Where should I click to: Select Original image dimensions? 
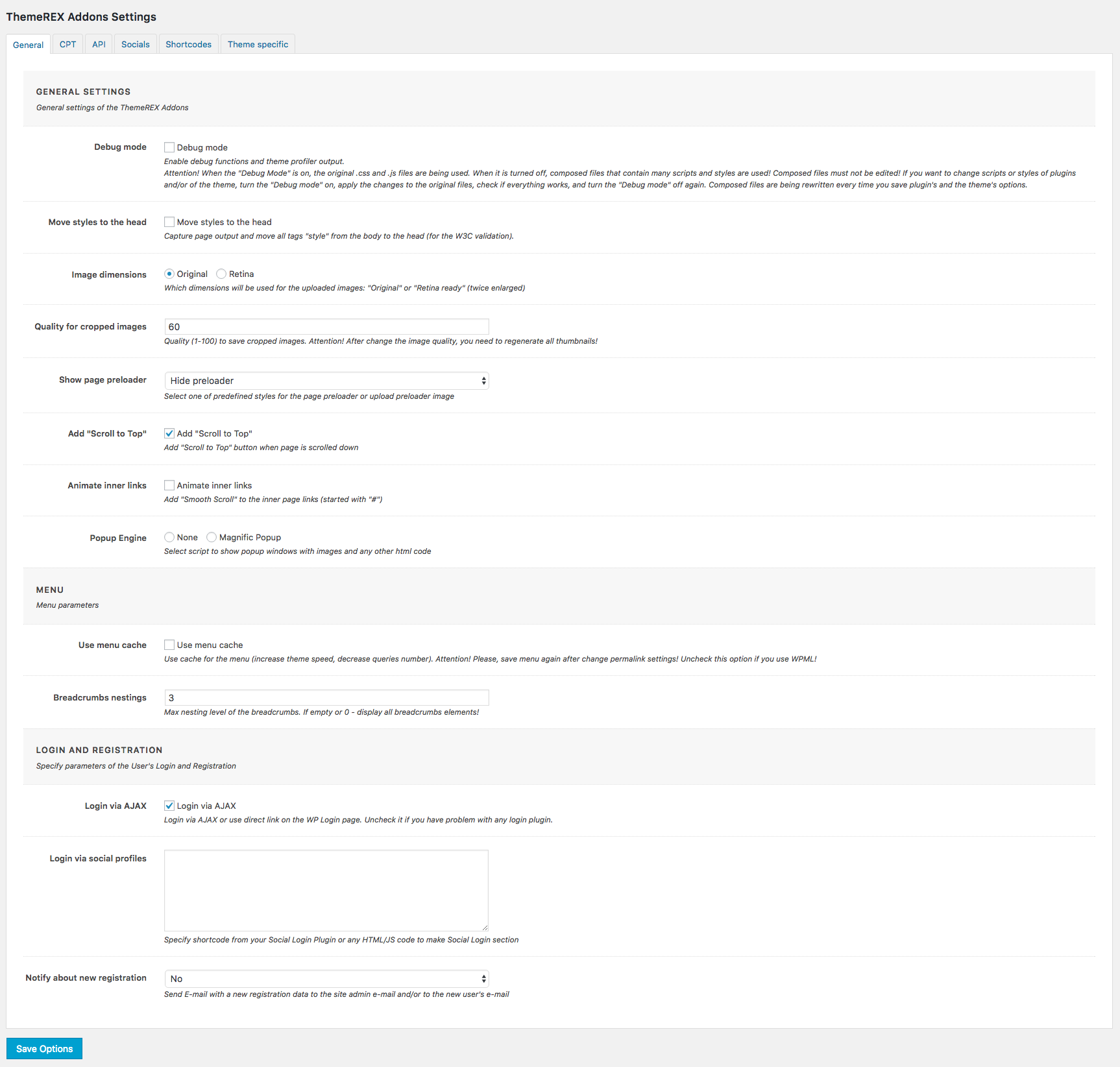pos(169,274)
